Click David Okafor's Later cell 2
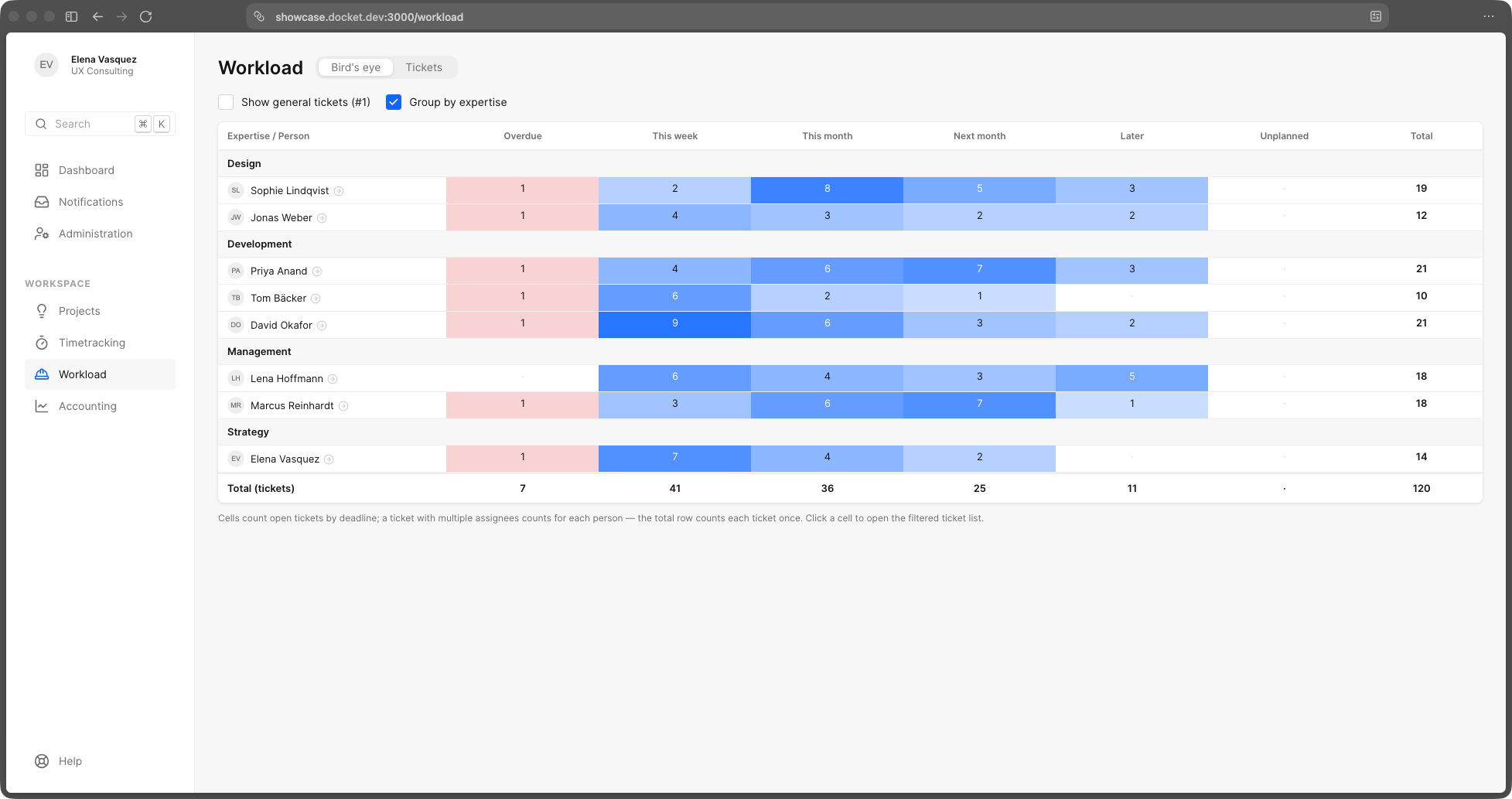1512x799 pixels. tap(1131, 325)
